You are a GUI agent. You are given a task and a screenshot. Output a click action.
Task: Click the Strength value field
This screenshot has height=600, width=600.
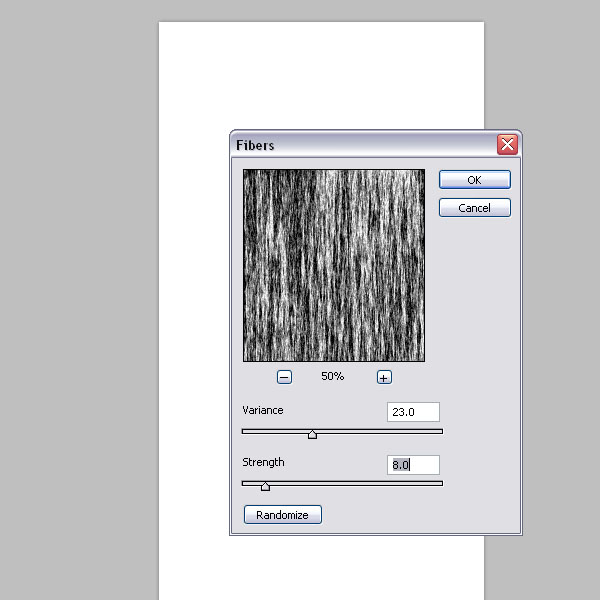(x=413, y=465)
